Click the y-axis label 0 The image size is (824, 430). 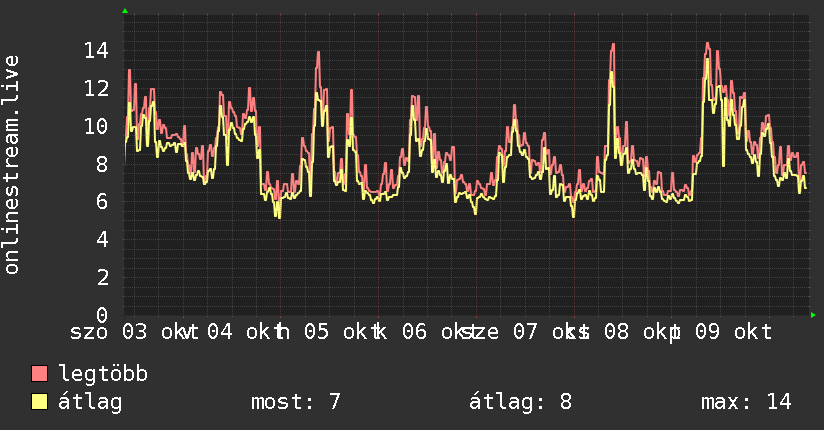point(102,315)
